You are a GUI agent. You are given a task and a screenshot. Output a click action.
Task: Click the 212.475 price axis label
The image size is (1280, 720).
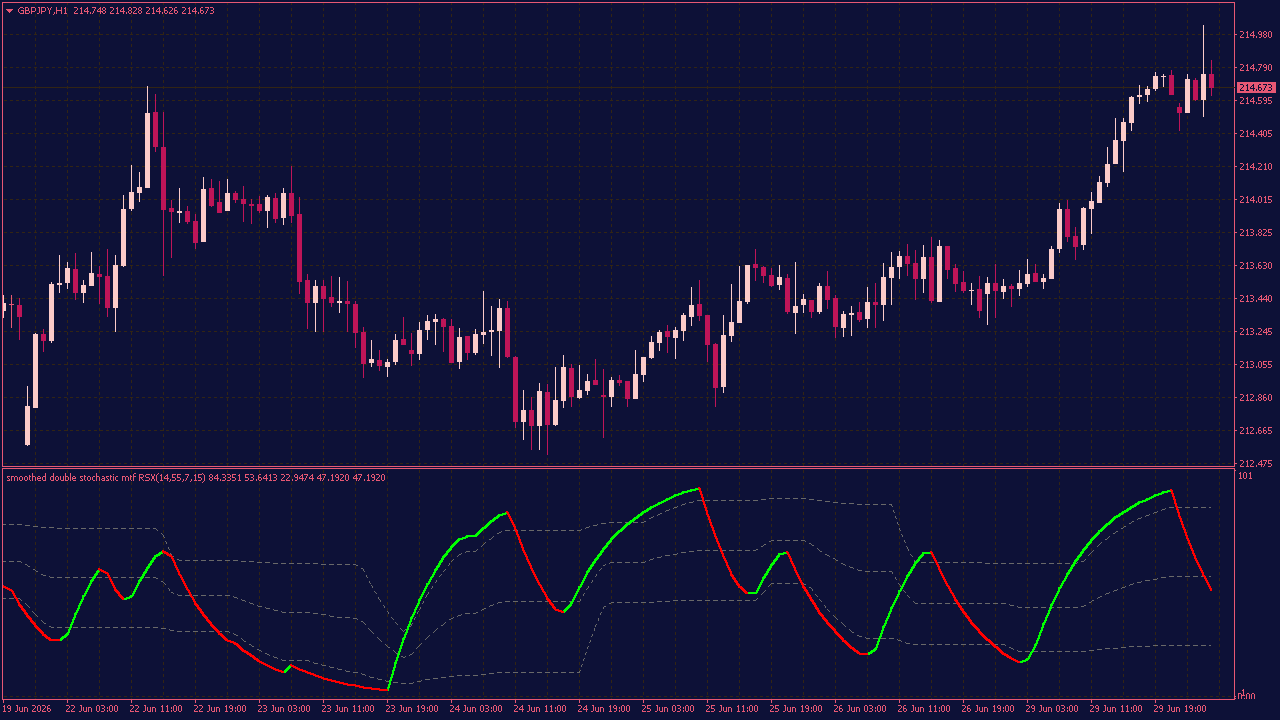pyautogui.click(x=1255, y=464)
